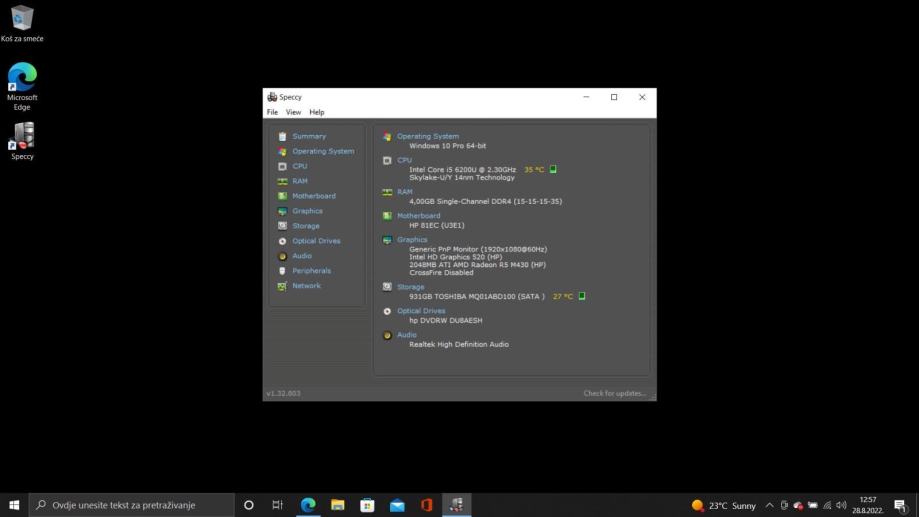
Task: Open Speccy desktop shortcut
Action: pos(22,141)
